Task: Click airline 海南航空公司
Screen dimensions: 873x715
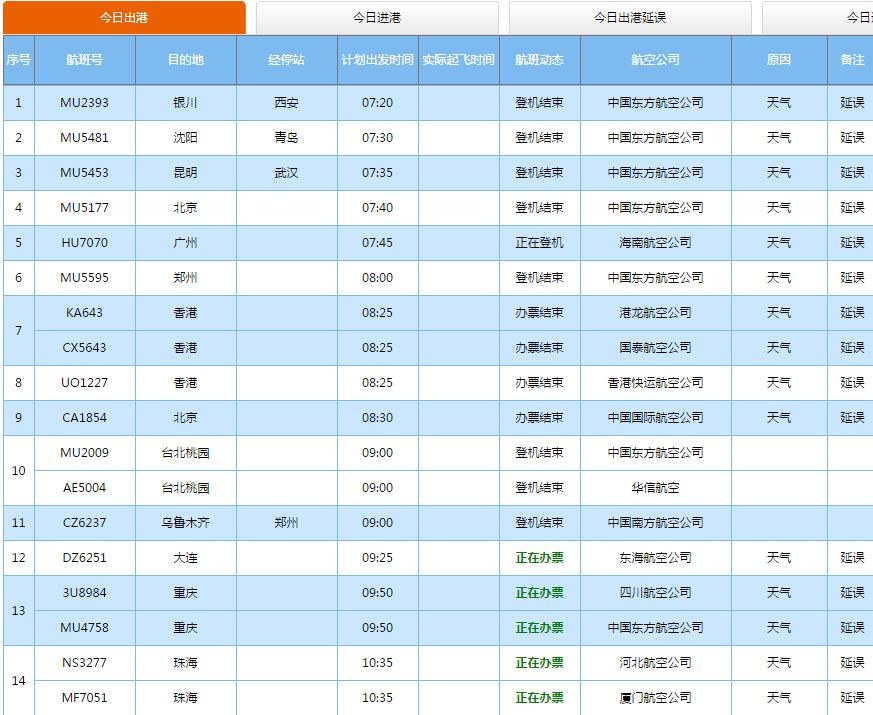Action: [x=655, y=243]
